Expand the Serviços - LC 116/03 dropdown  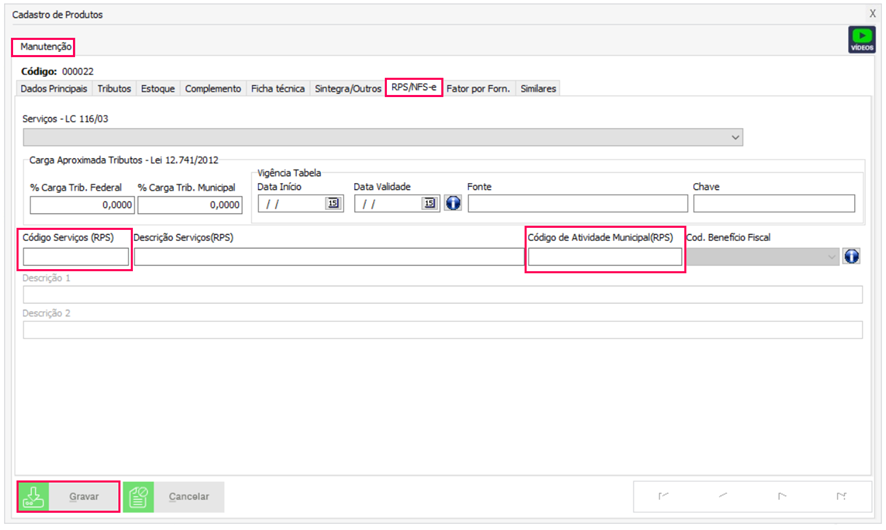click(x=736, y=137)
